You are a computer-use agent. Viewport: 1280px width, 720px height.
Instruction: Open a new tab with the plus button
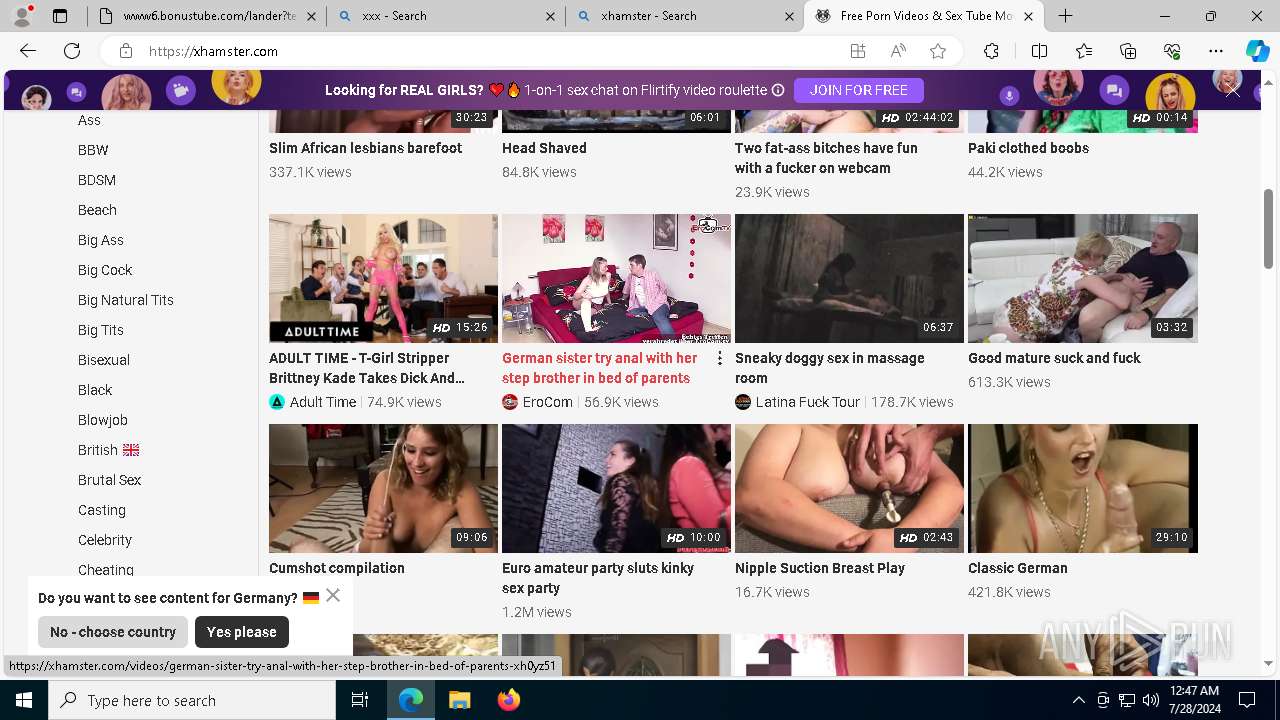coord(1066,16)
